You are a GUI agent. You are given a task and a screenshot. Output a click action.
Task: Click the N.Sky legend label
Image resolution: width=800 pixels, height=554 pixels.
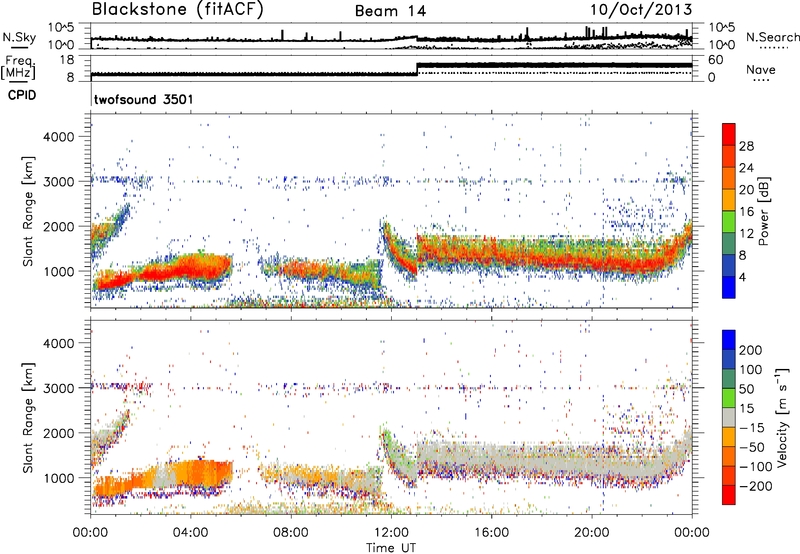tap(19, 37)
